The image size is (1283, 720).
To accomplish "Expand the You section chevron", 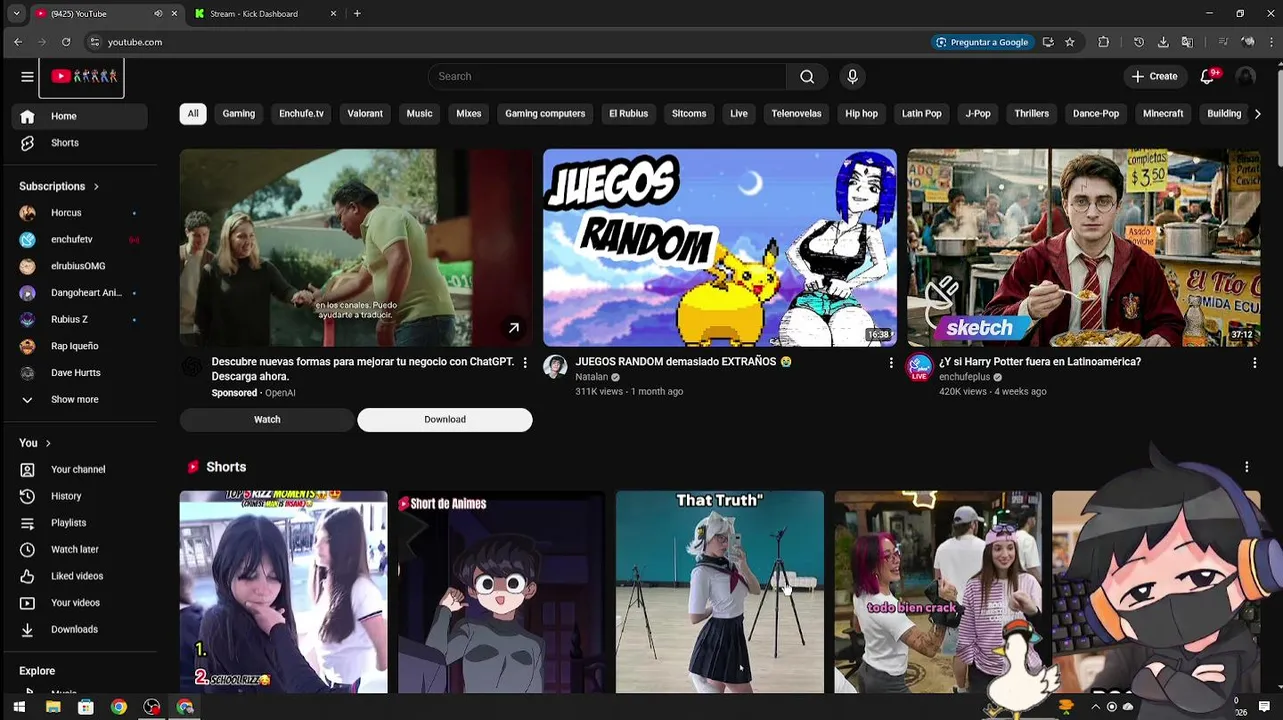I will click(48, 443).
